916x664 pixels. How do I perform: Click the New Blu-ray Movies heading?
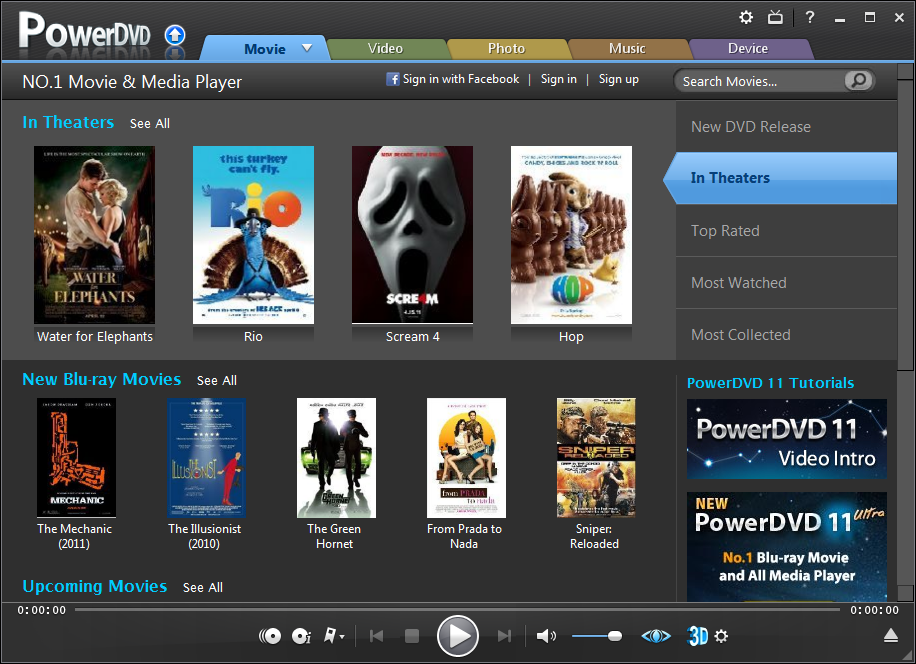pyautogui.click(x=102, y=380)
